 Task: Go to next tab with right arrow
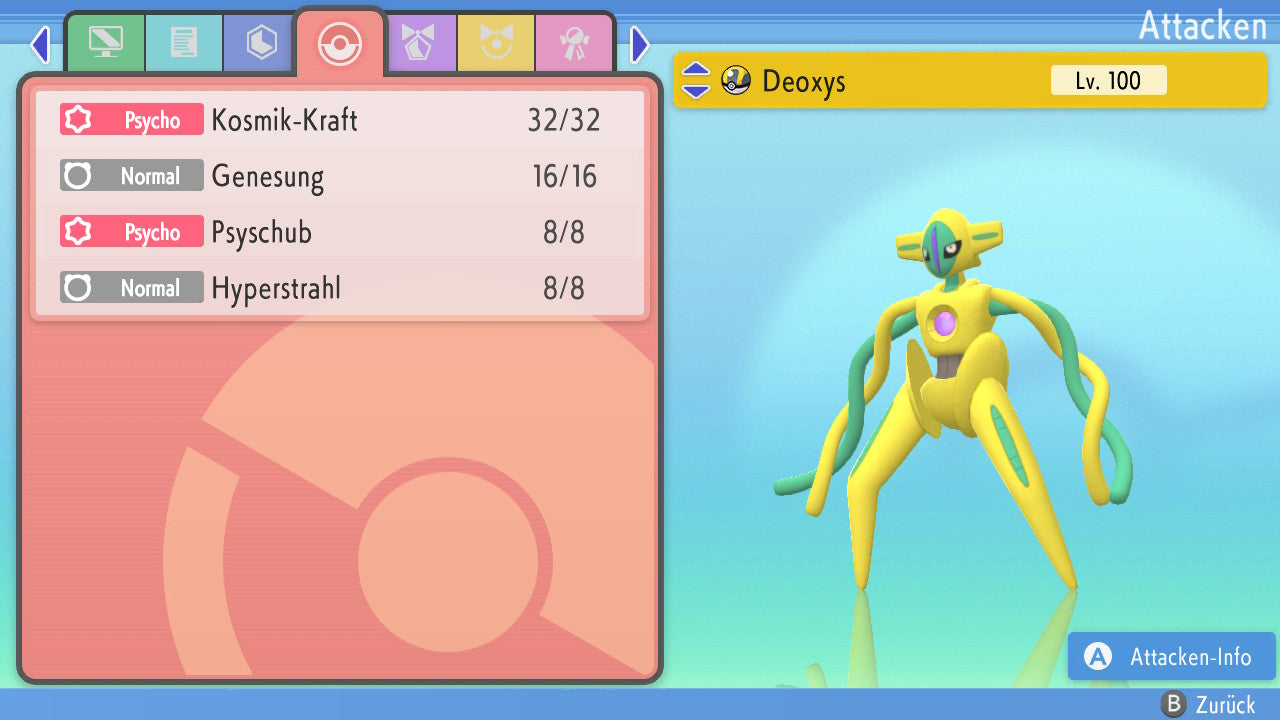tap(640, 45)
